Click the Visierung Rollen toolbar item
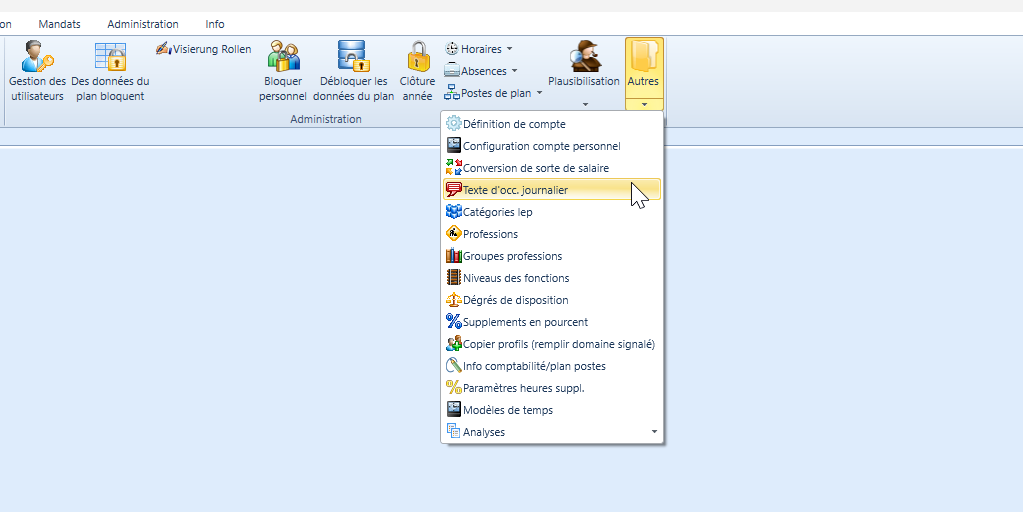 [204, 49]
